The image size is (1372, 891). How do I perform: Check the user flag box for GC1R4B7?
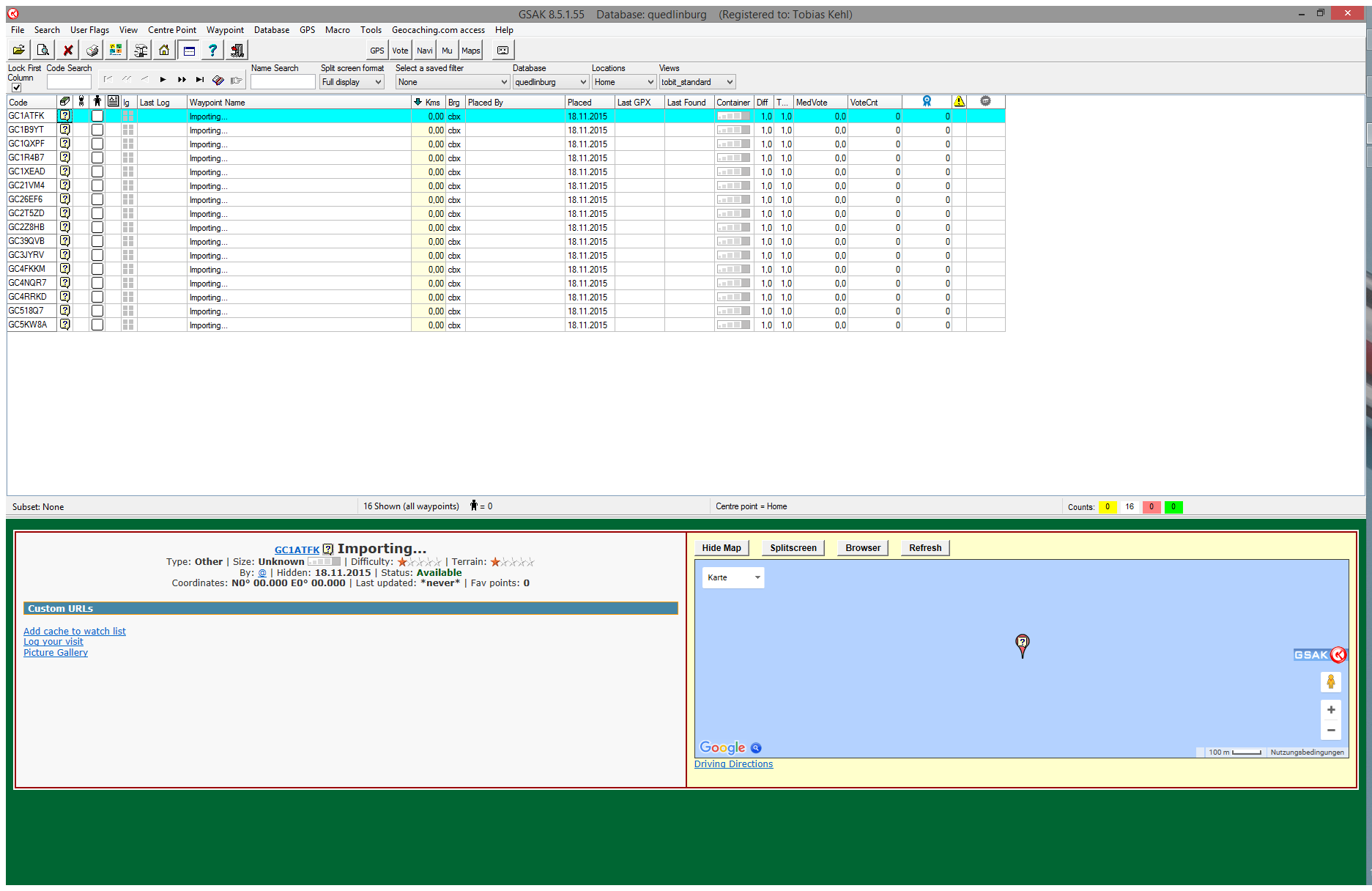pyautogui.click(x=97, y=158)
